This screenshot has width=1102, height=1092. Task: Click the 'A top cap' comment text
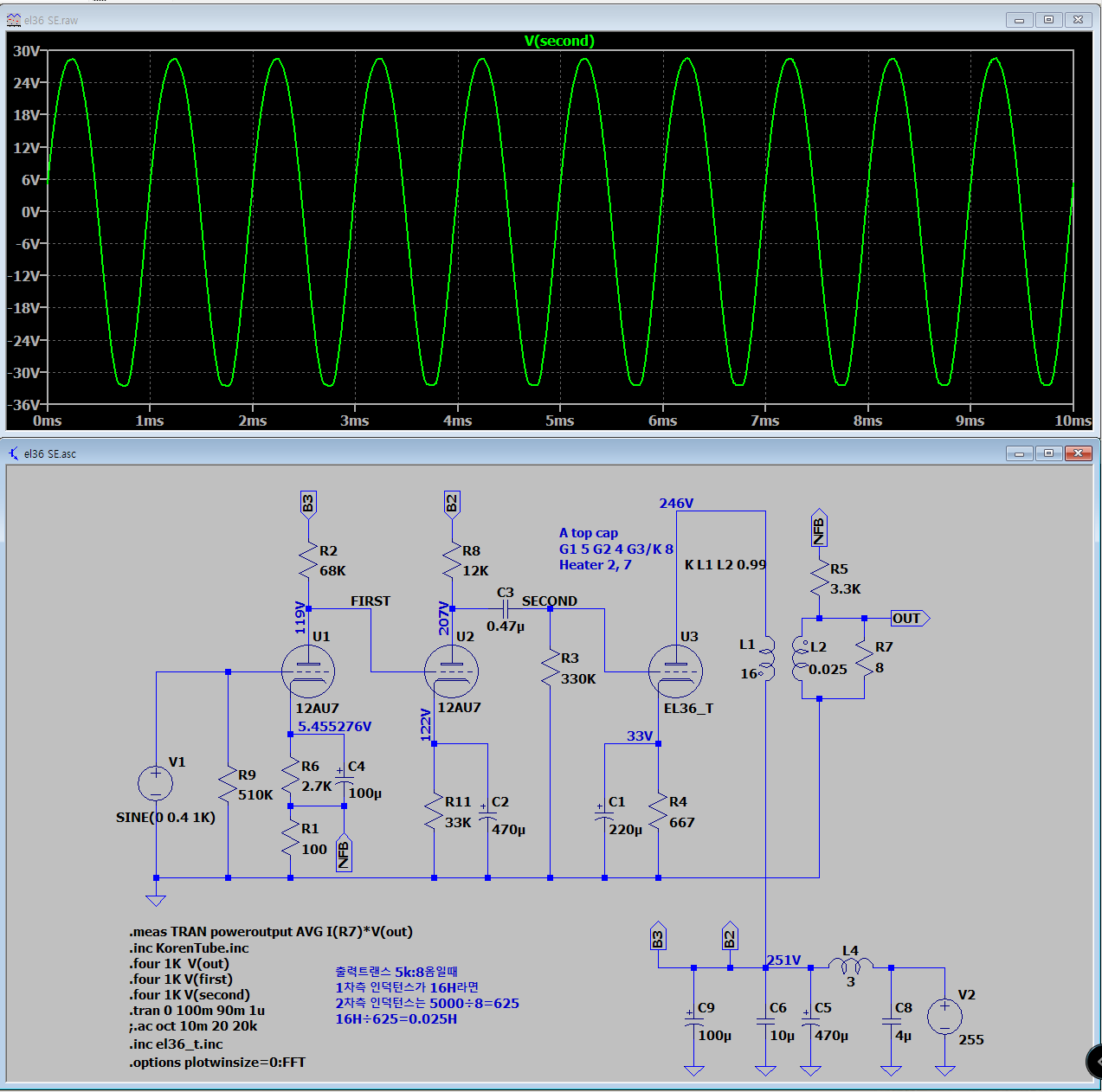(589, 533)
